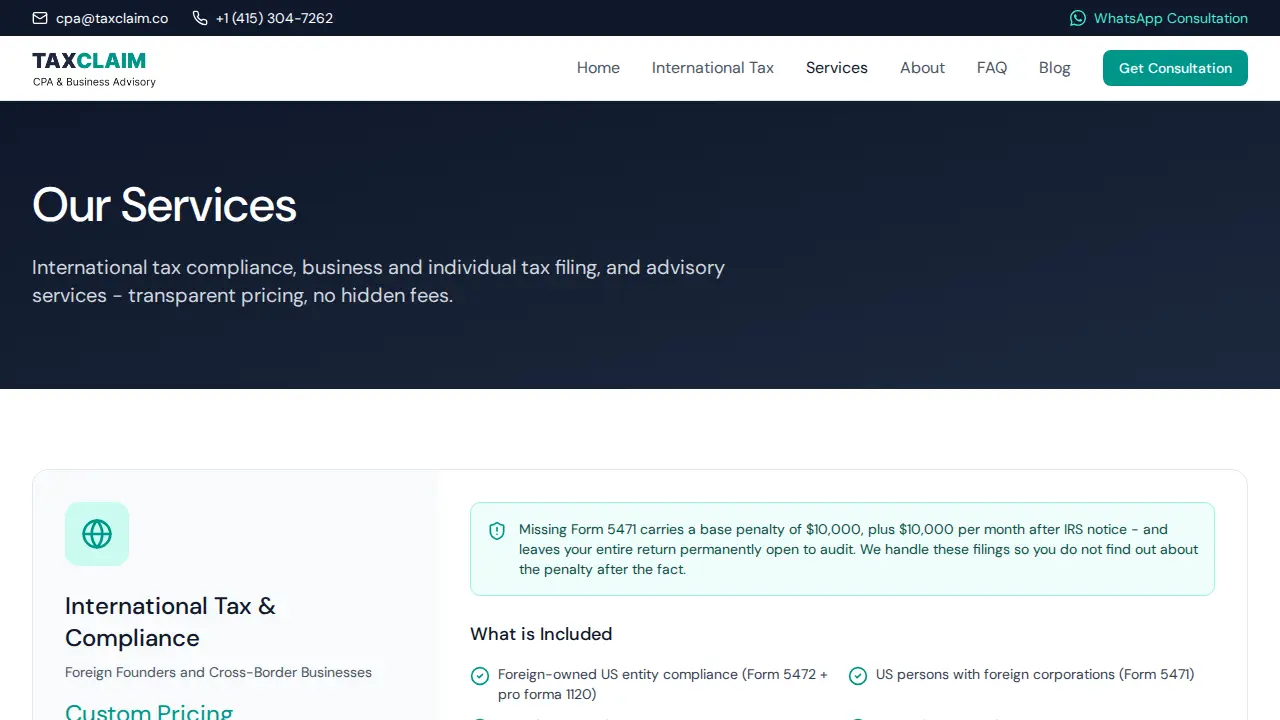This screenshot has width=1280, height=720.
Task: Click the What is Included heading
Action: click(541, 634)
